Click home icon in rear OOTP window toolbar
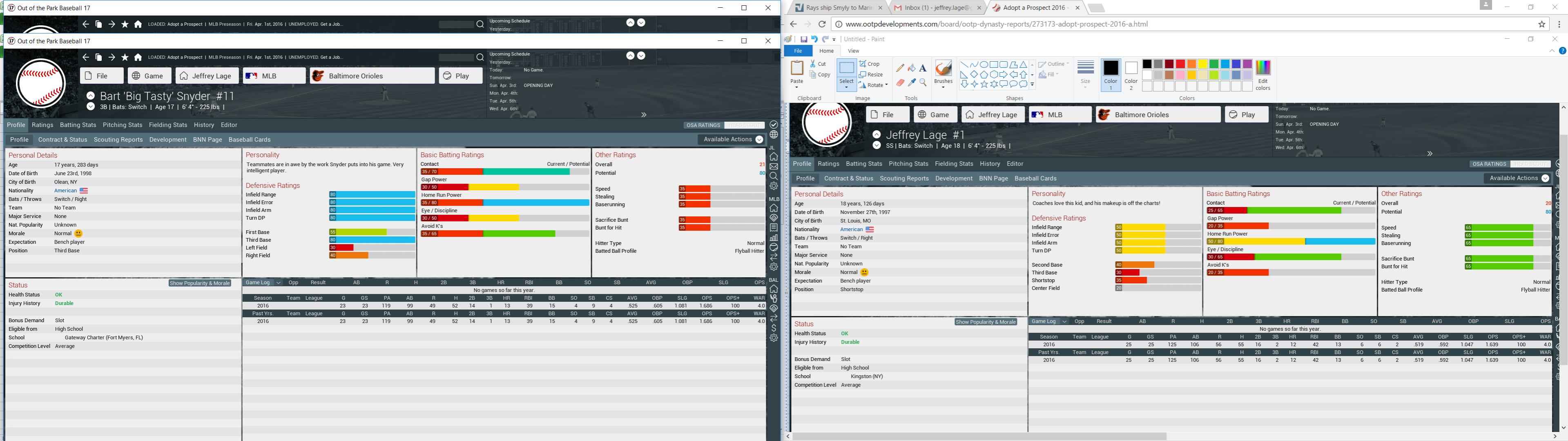The height and width of the screenshot is (441, 1568). pyautogui.click(x=138, y=24)
